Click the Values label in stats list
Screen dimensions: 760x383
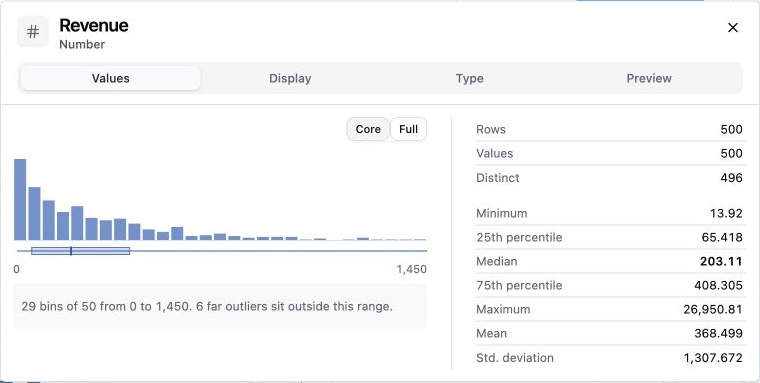click(494, 153)
